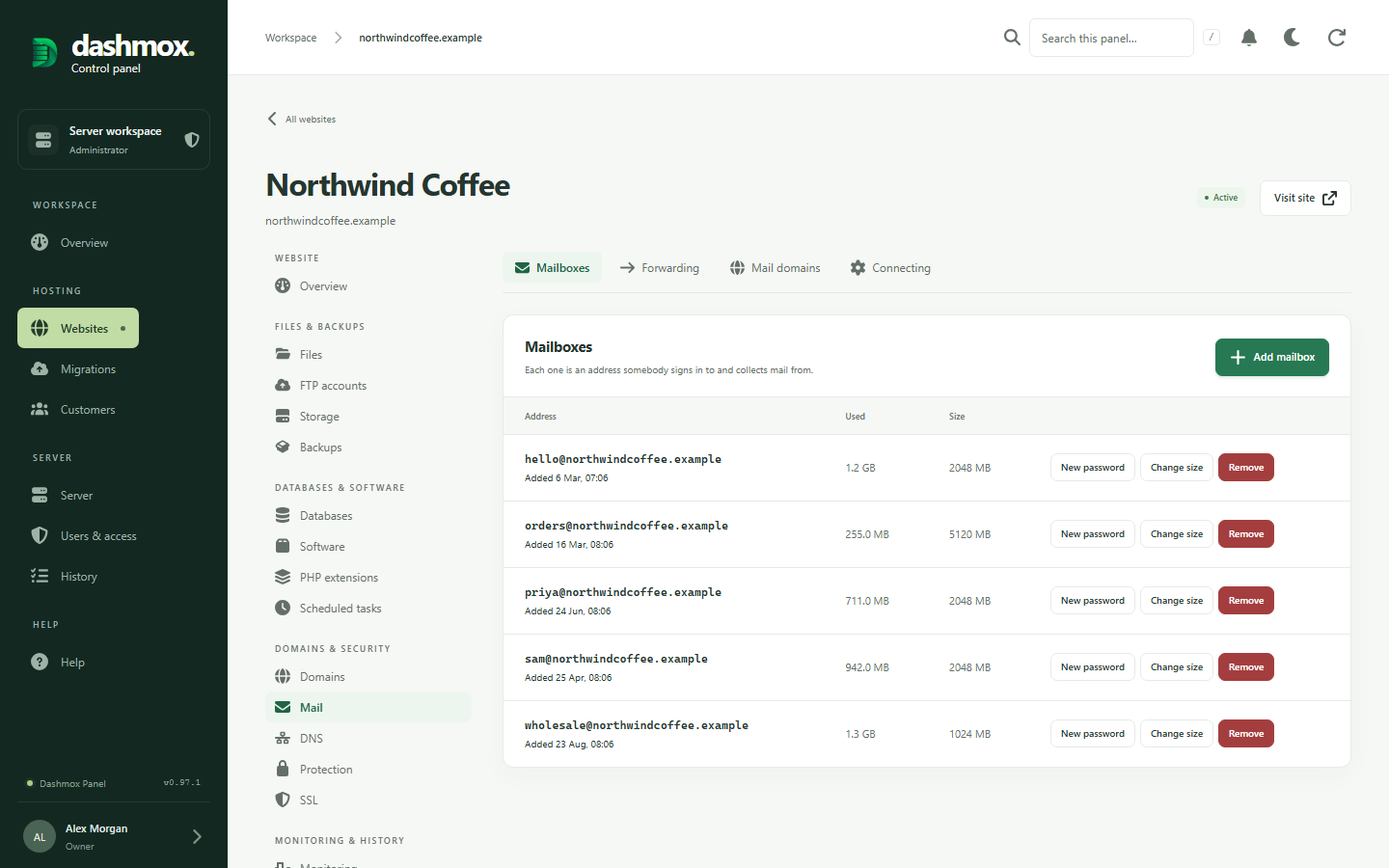Click into the Search this panel field
The image size is (1389, 868).
coord(1111,38)
